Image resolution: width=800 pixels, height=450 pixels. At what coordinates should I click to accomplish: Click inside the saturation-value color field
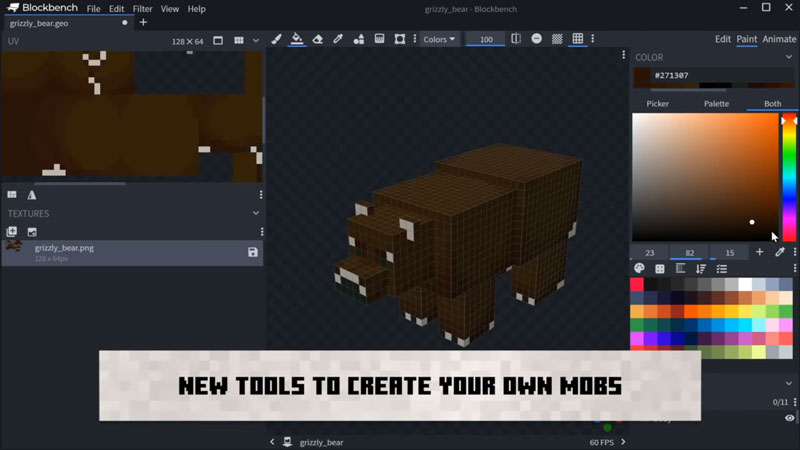[706, 177]
